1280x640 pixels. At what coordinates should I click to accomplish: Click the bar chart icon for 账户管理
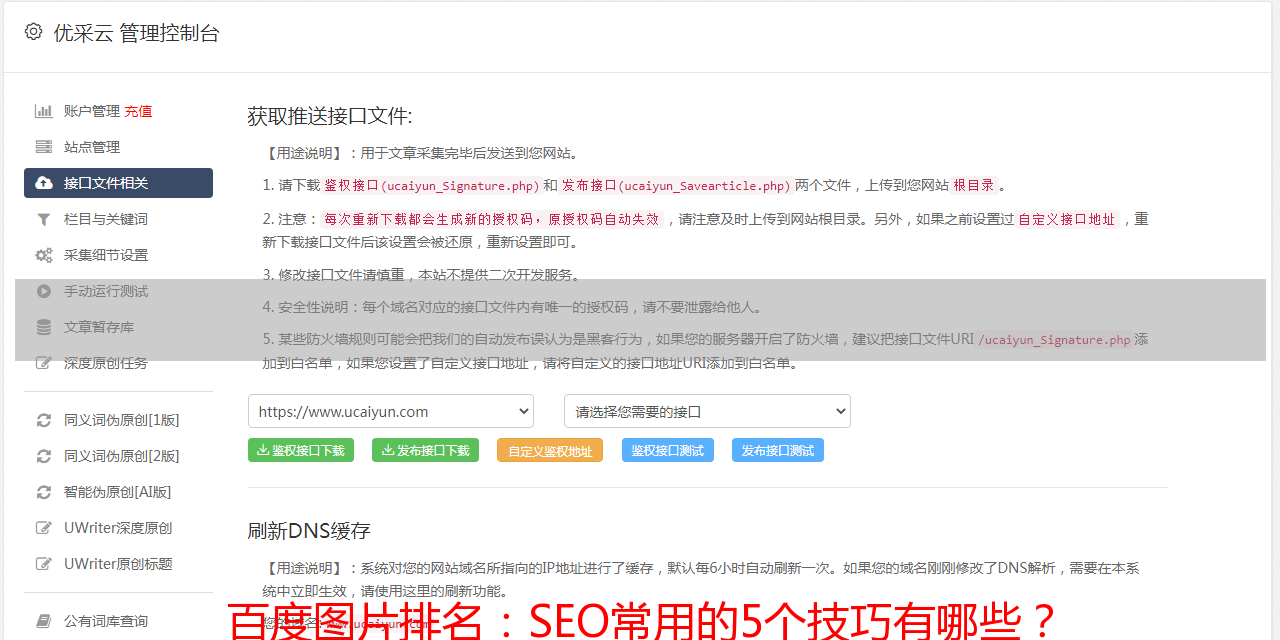point(44,111)
